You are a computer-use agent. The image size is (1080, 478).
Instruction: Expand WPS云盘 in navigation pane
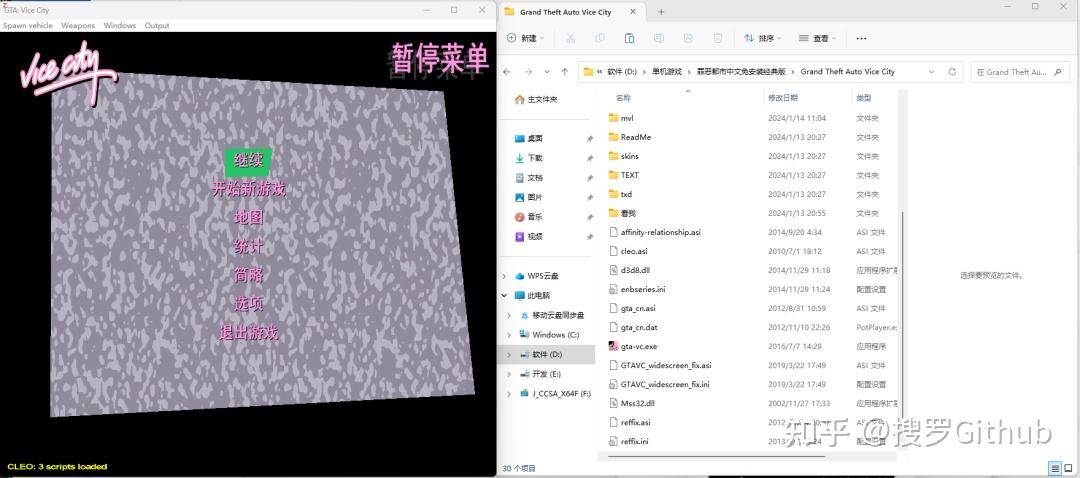click(x=505, y=276)
